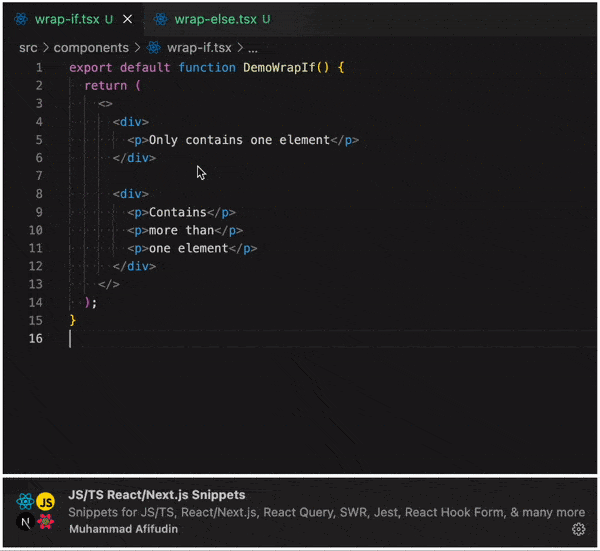Open the src breadcrumb segment
Image resolution: width=600 pixels, height=551 pixels.
click(x=28, y=48)
